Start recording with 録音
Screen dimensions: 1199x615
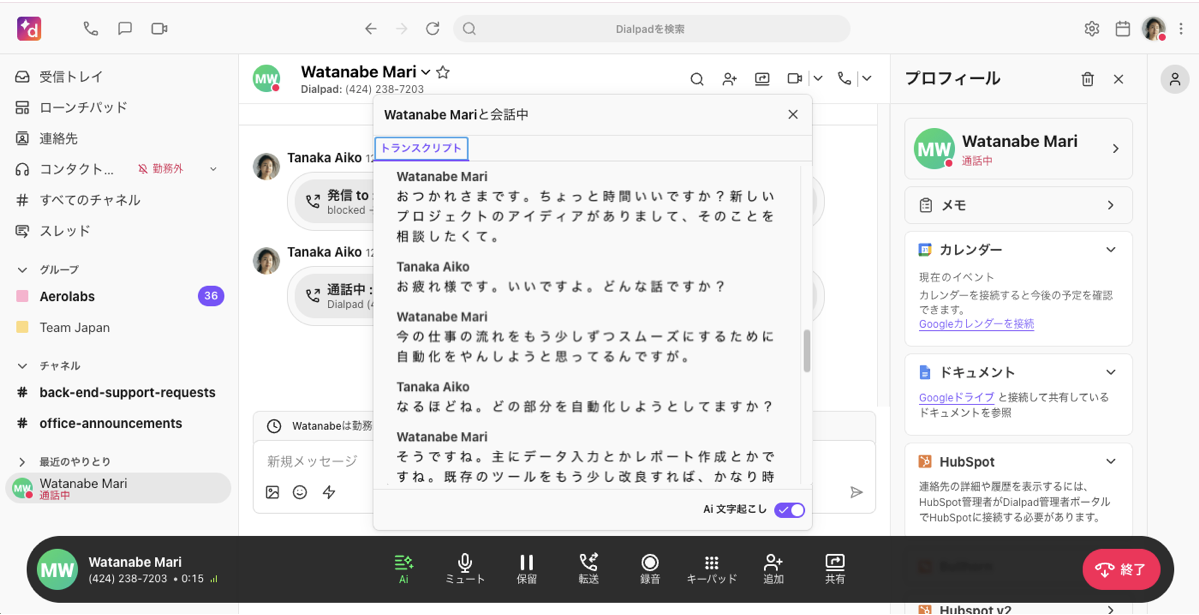pyautogui.click(x=650, y=570)
